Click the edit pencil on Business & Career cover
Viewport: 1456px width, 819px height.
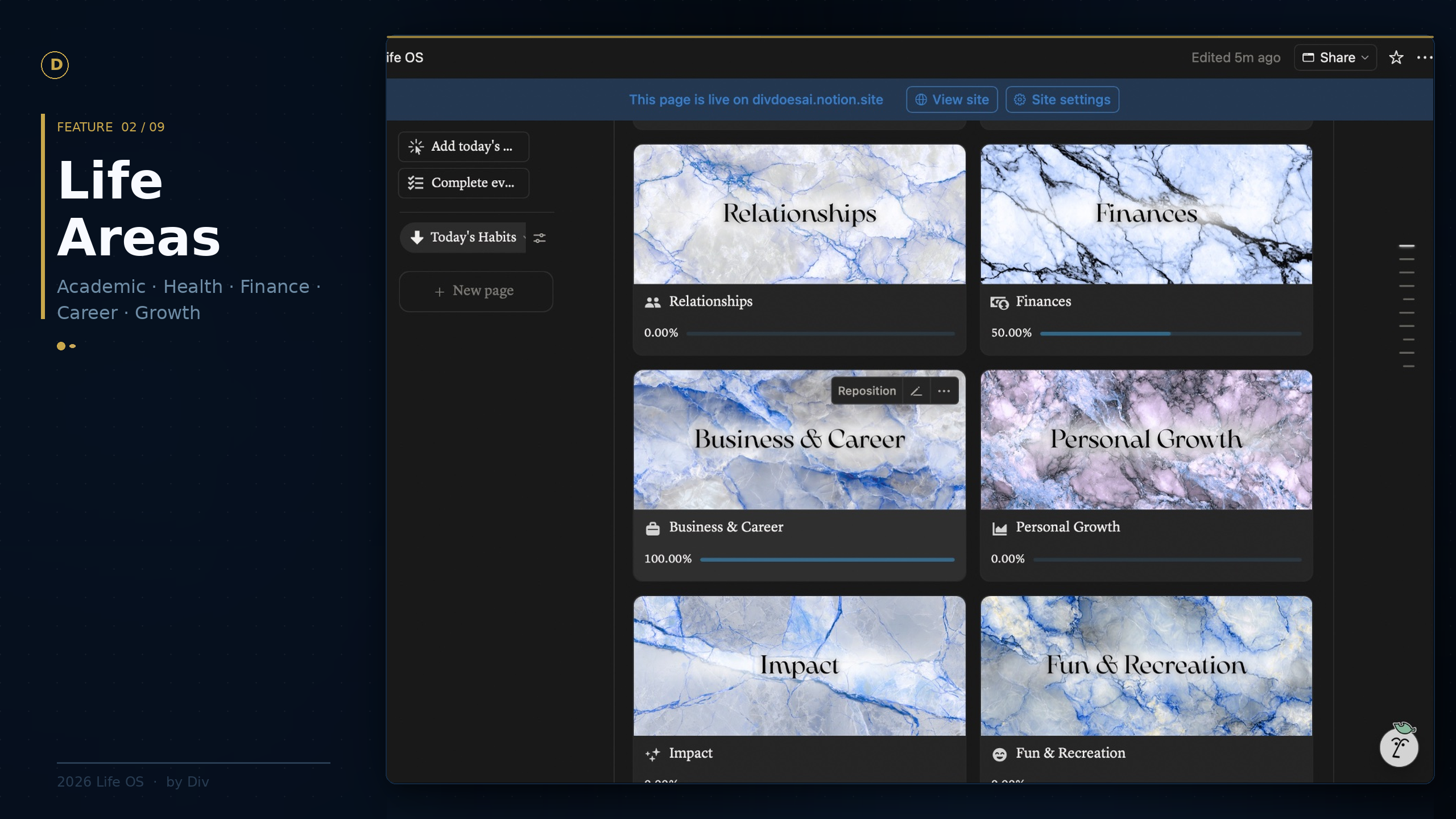click(916, 391)
